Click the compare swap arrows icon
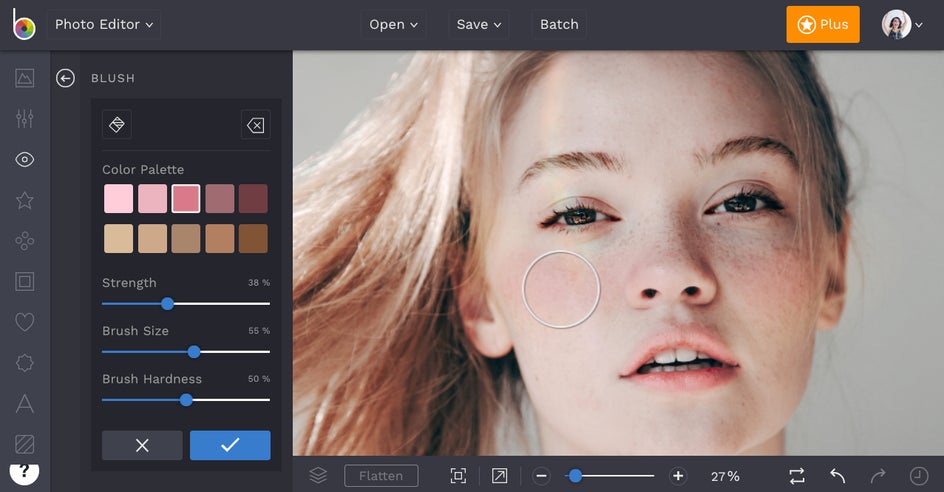The width and height of the screenshot is (944, 492). click(797, 476)
